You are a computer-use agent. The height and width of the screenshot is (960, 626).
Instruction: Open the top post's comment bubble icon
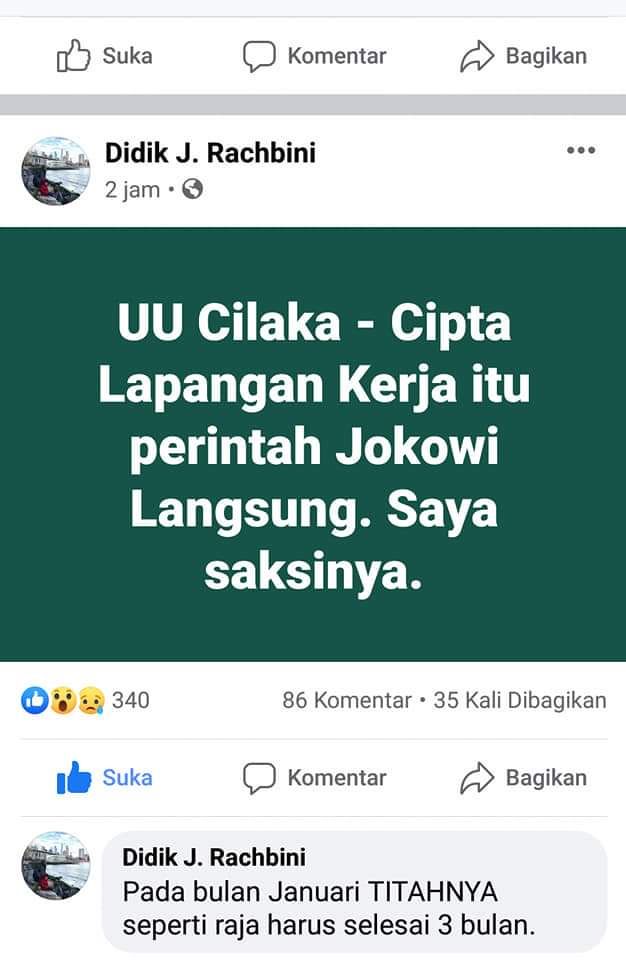[259, 56]
